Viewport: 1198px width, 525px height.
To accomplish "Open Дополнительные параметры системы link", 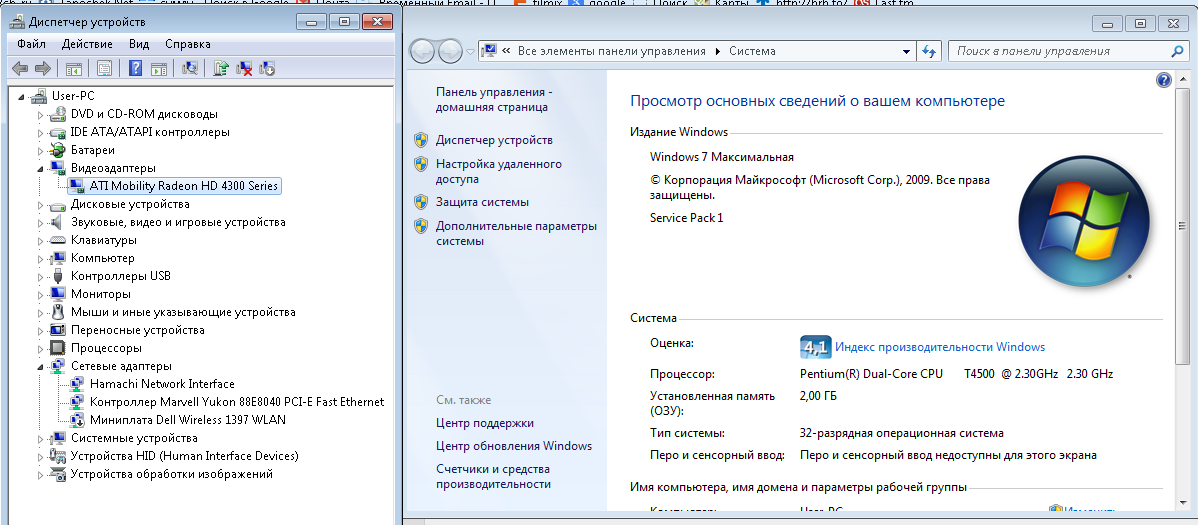I will [x=516, y=234].
